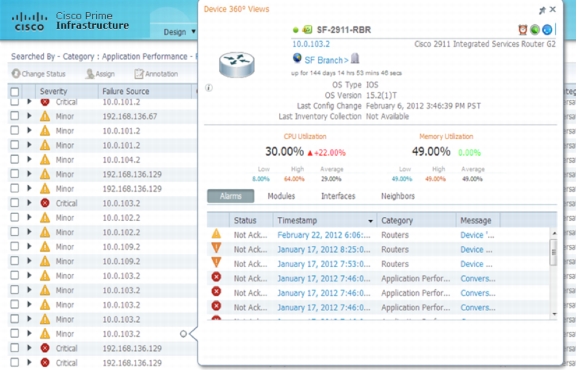578x371 pixels.
Task: Open Device message link of February 22 alarm
Action: [x=477, y=235]
